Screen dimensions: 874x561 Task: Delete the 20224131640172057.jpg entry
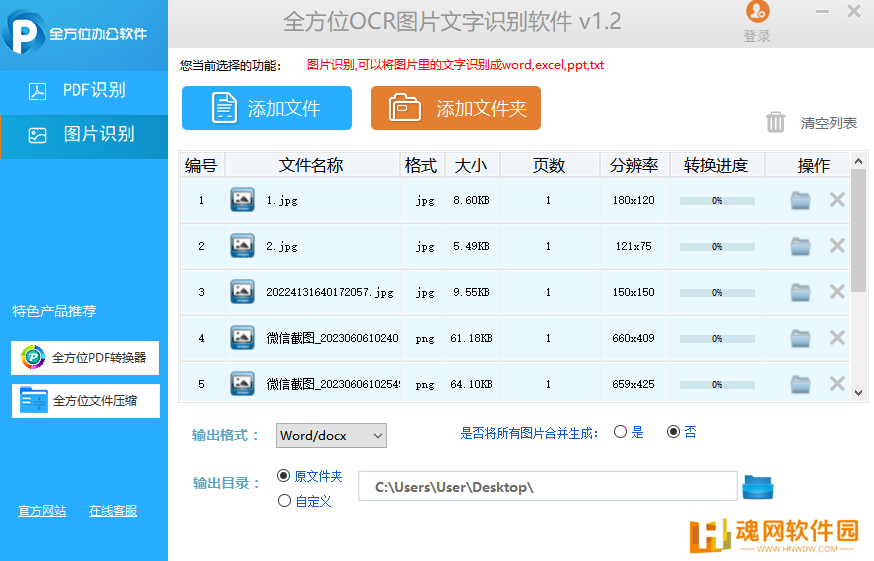coord(837,292)
